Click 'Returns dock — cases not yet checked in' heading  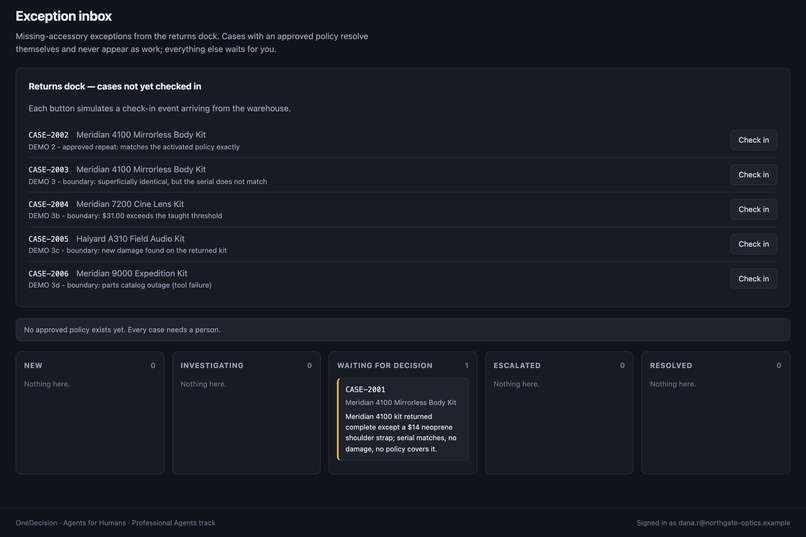[x=115, y=86]
